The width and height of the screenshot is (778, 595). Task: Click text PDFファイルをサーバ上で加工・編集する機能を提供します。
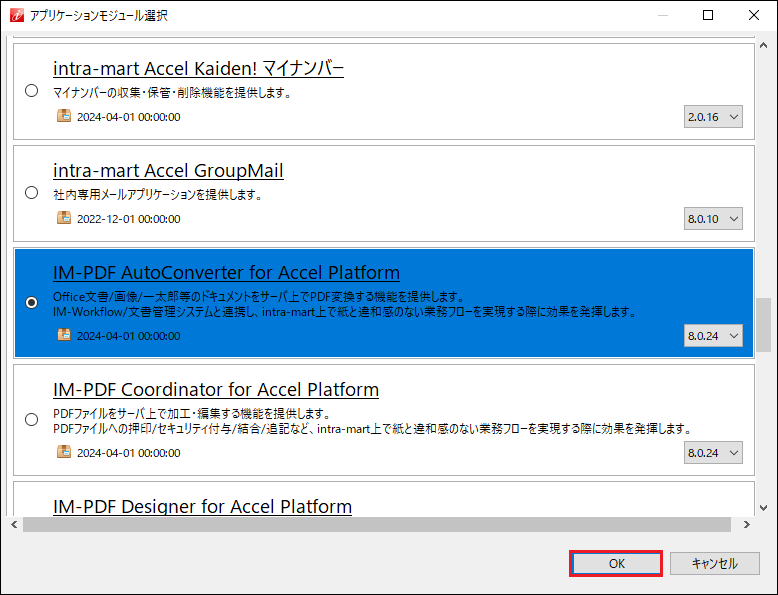pyautogui.click(x=193, y=414)
